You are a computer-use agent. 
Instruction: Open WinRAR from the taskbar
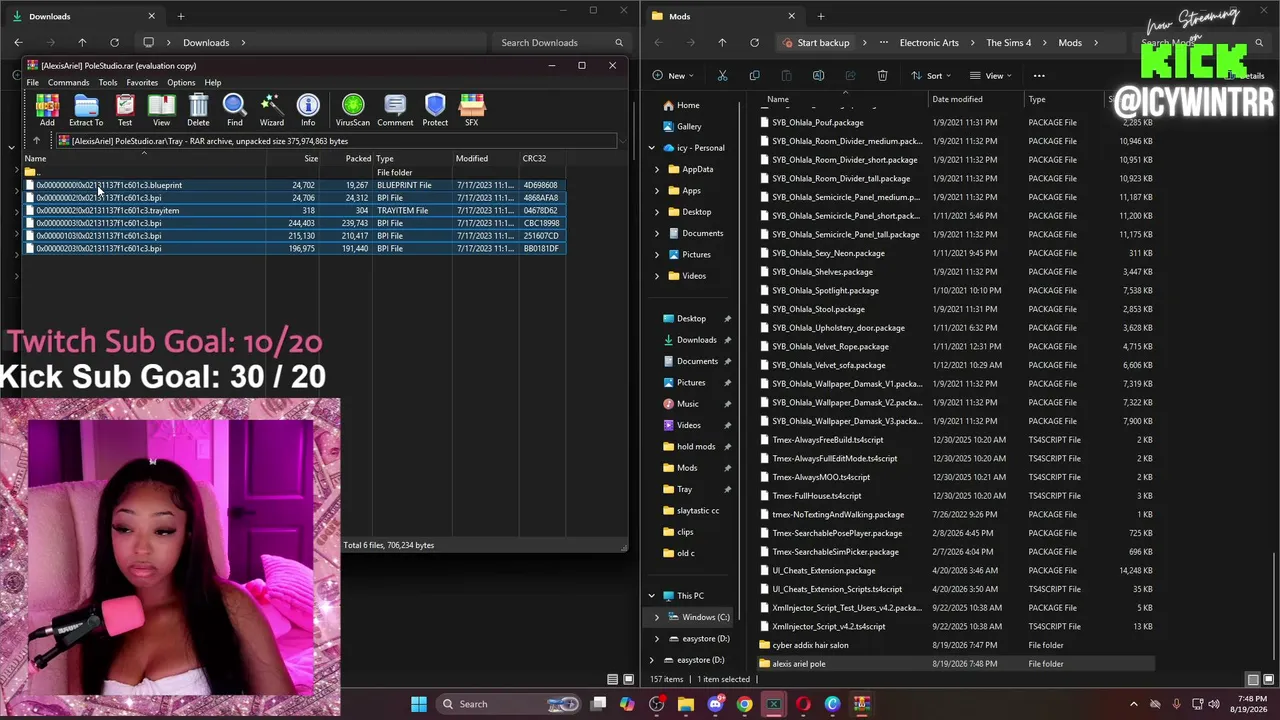[x=861, y=704]
